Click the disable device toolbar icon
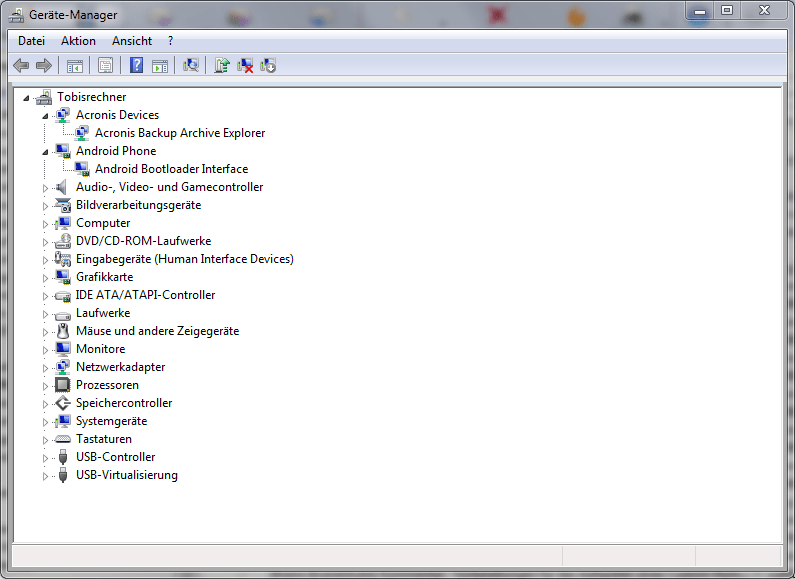 click(x=268, y=65)
